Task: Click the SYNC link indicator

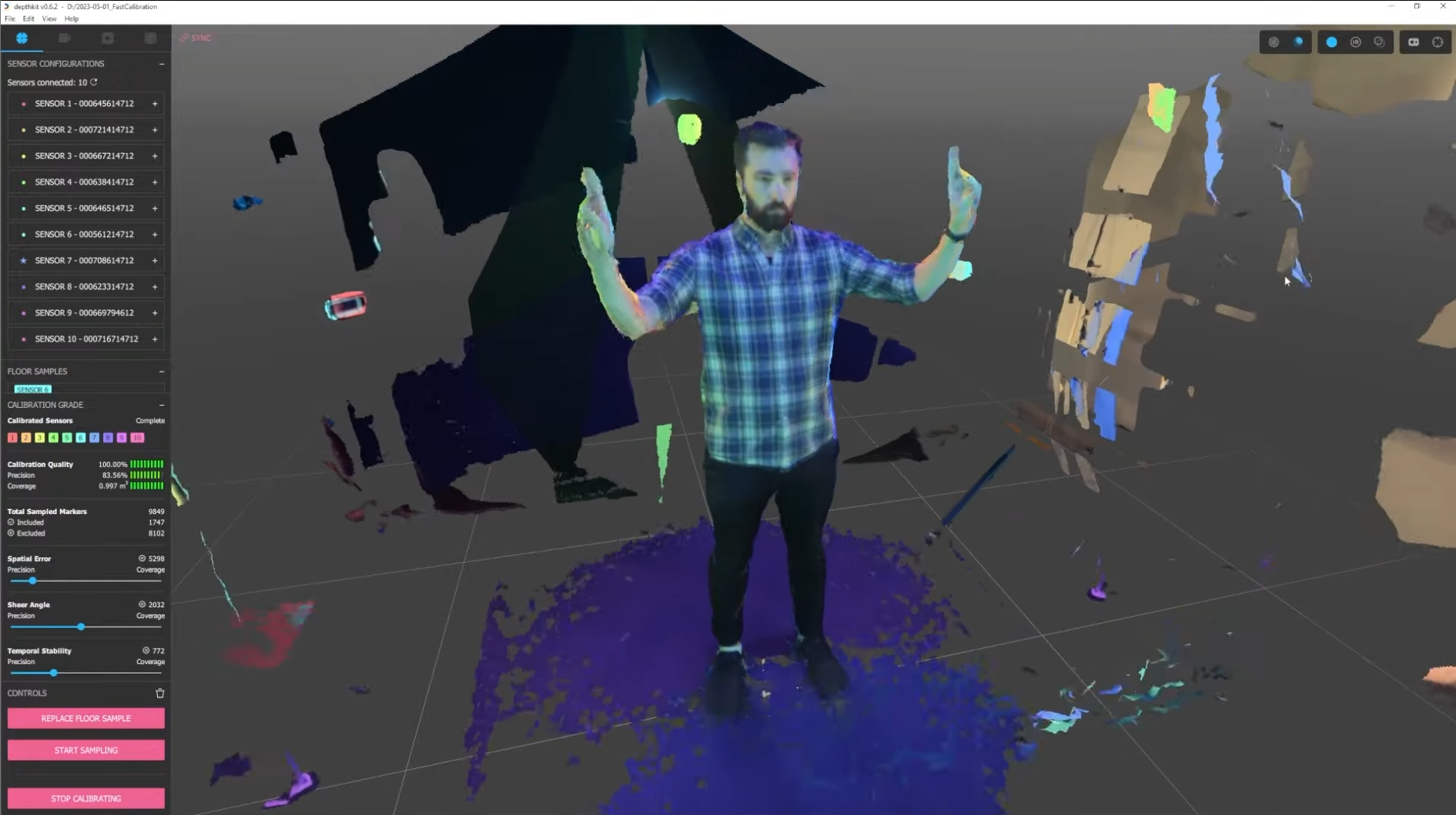Action: (196, 38)
